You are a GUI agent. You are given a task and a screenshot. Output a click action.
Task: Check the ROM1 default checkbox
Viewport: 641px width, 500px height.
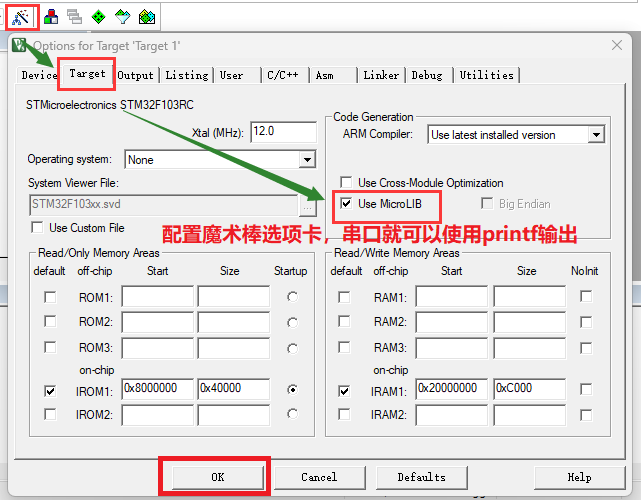click(50, 297)
